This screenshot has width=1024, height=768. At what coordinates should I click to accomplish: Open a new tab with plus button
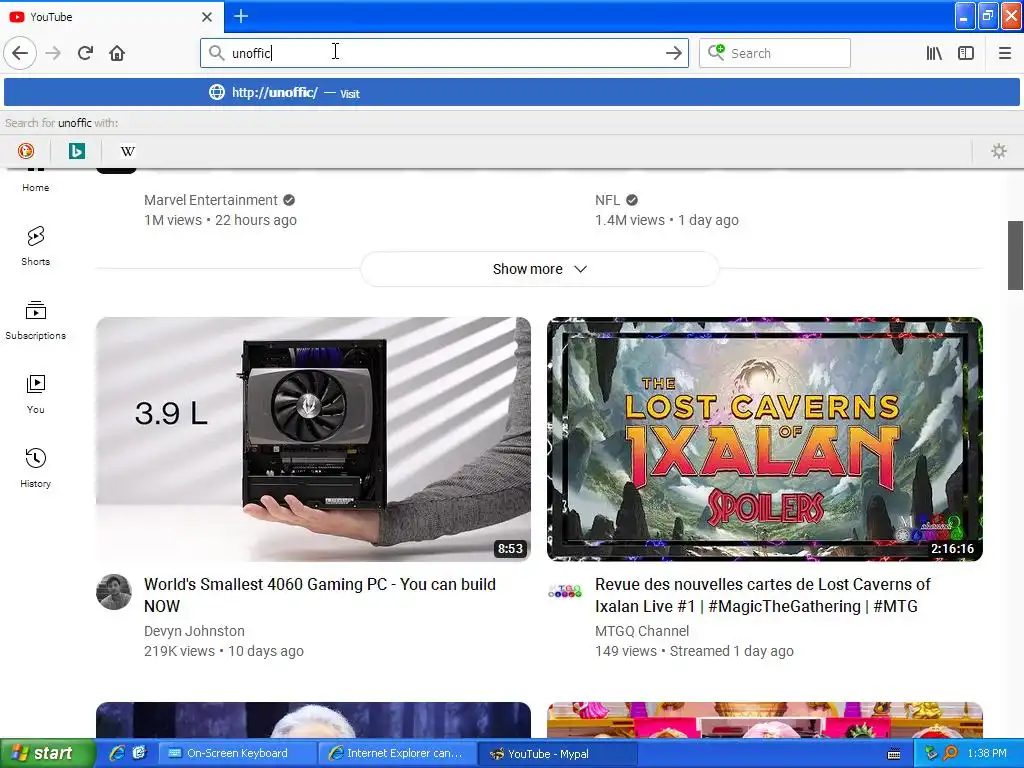[241, 16]
